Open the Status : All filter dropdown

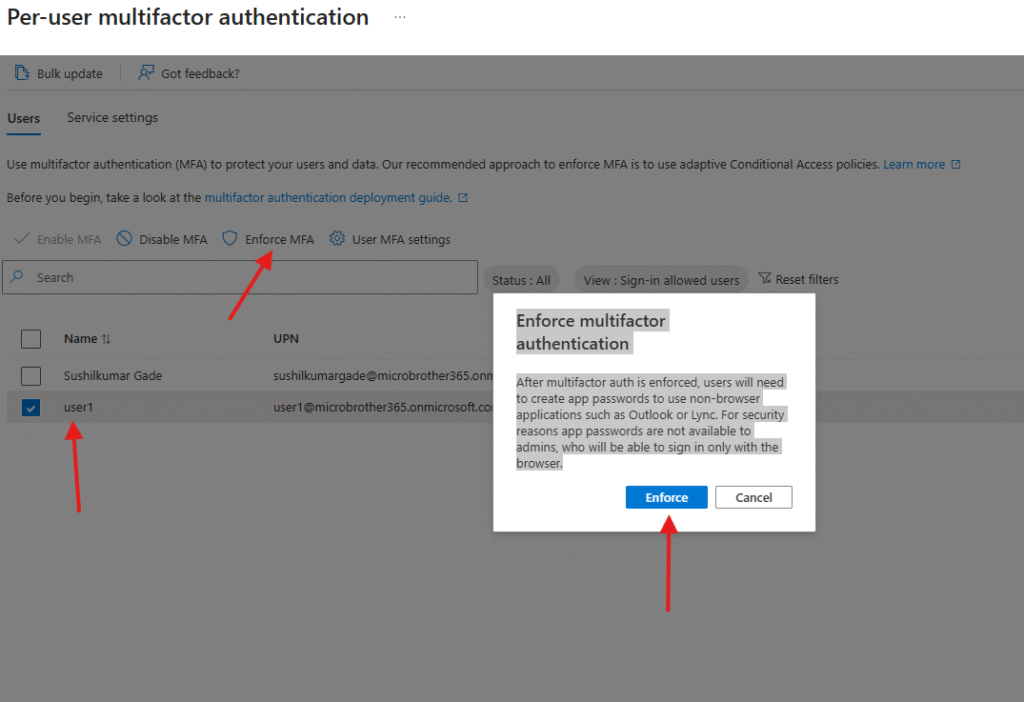coord(521,280)
